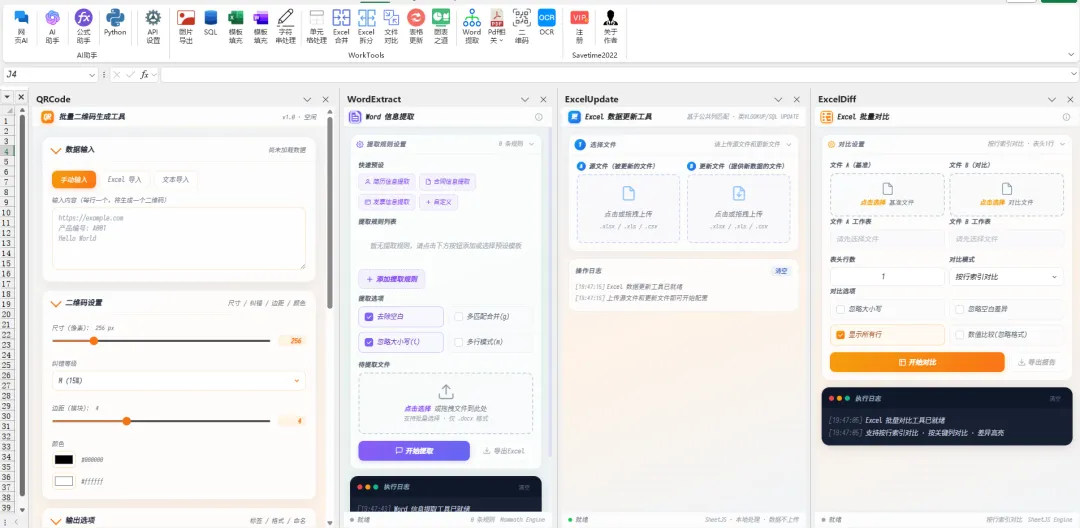Viewport: 1080px width, 528px height.
Task: Launch the OCR ribbon tool
Action: click(547, 23)
